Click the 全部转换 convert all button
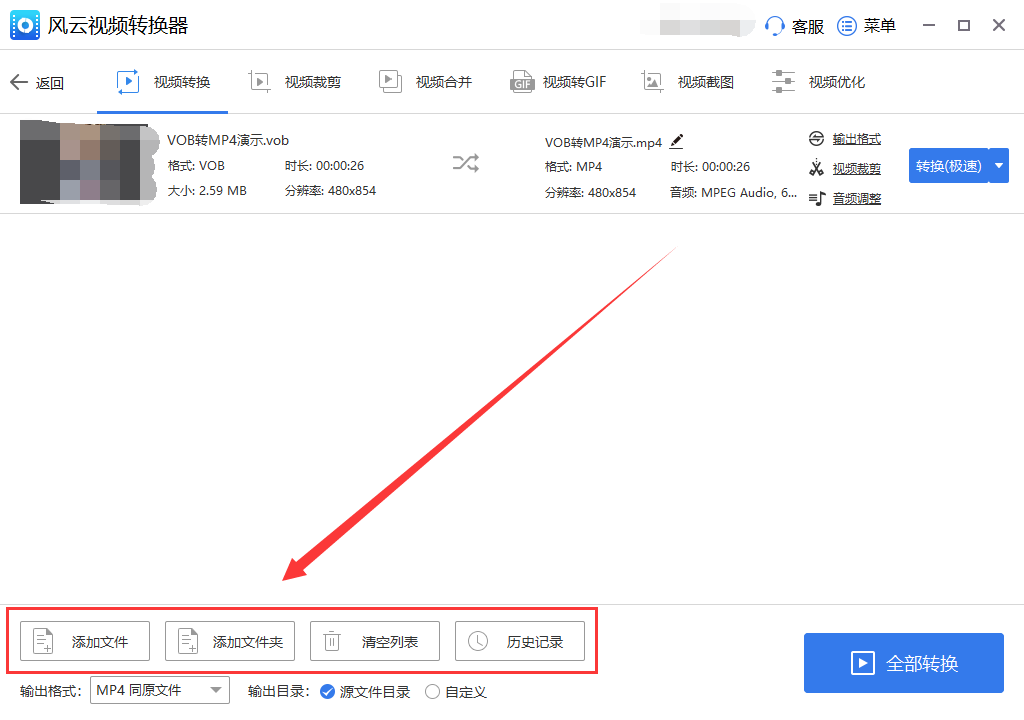This screenshot has width=1024, height=720. tap(903, 663)
